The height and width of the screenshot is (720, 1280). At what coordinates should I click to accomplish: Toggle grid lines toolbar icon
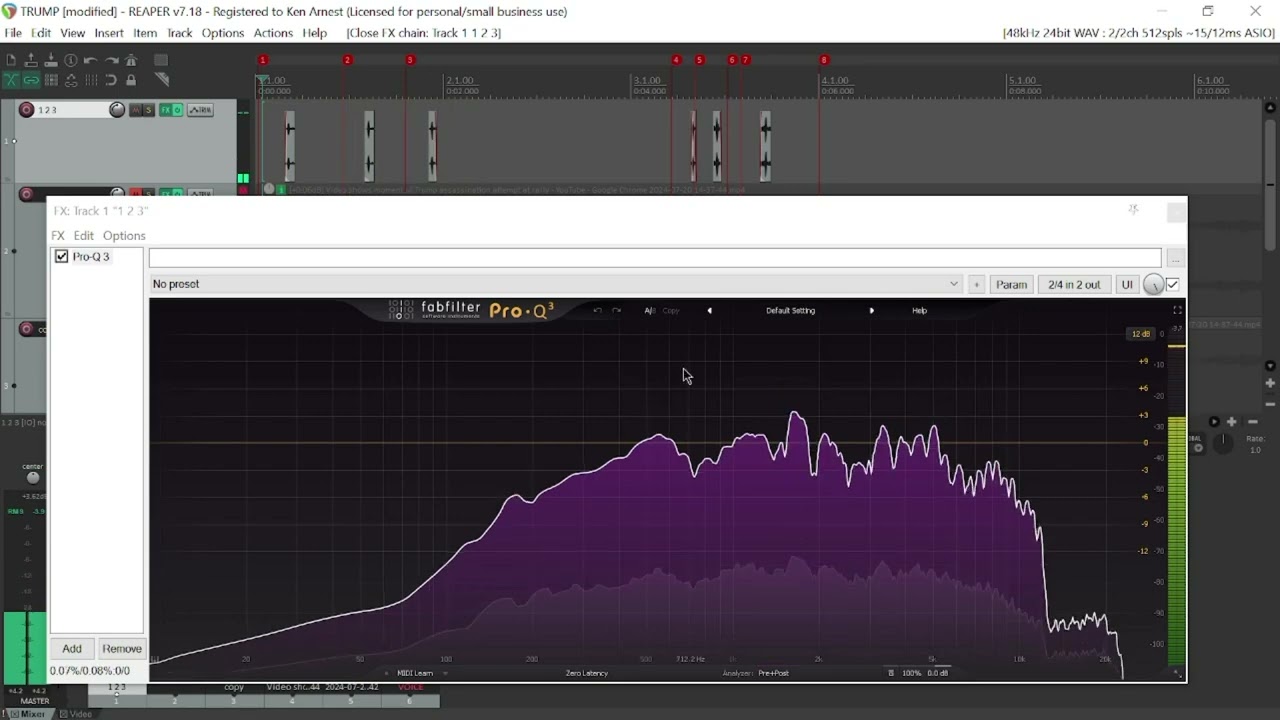pos(91,80)
